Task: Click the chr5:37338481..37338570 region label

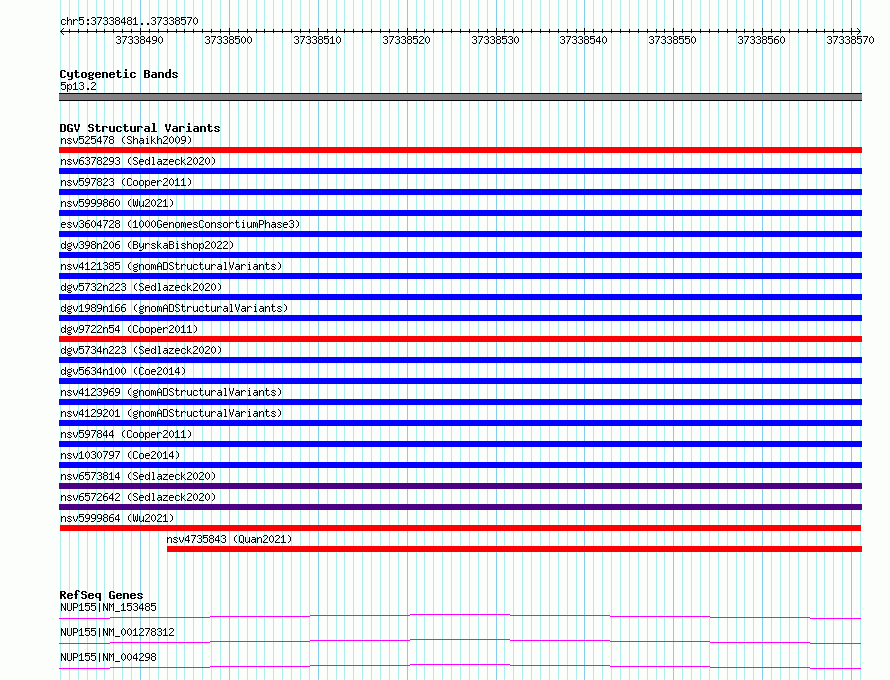Action: coord(129,21)
